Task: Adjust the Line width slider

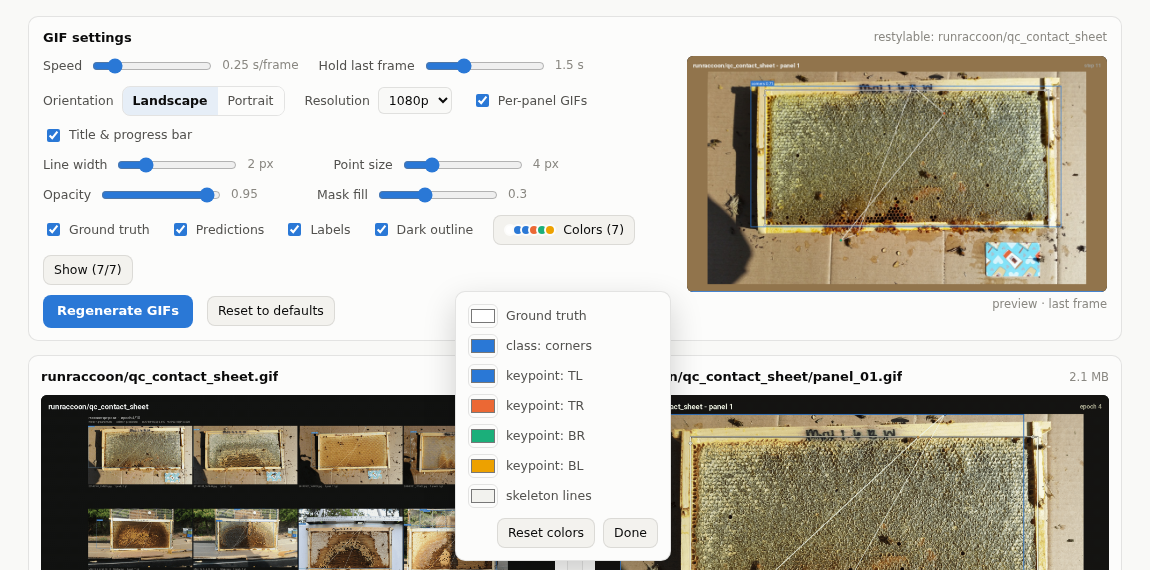Action: 177,165
